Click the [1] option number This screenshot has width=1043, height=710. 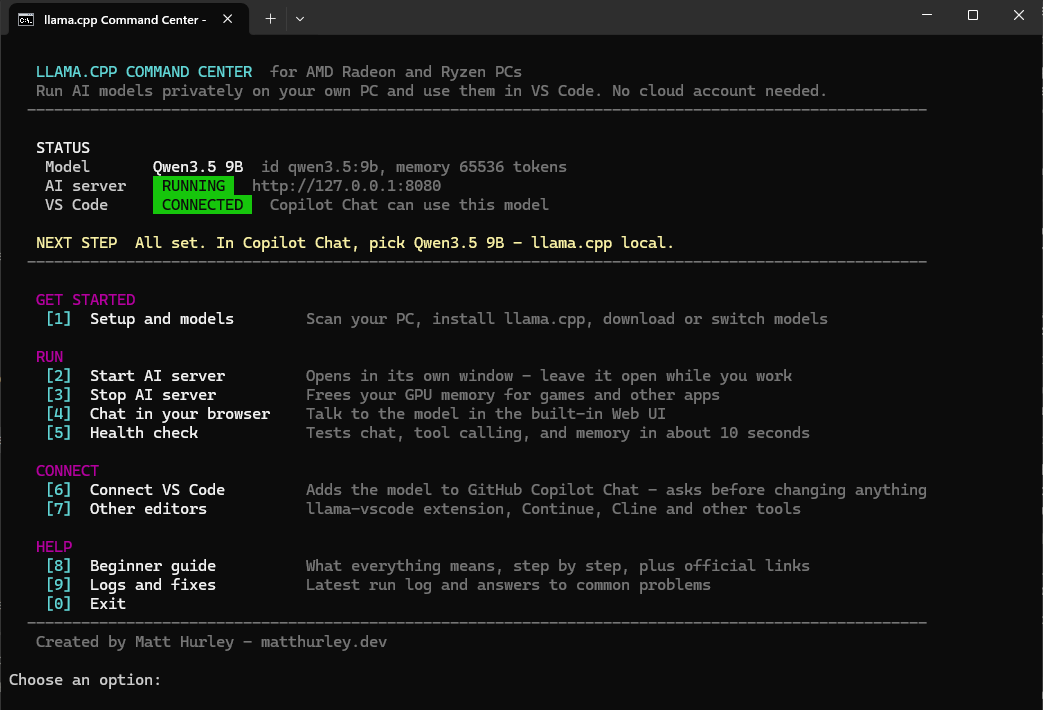pyautogui.click(x=59, y=319)
